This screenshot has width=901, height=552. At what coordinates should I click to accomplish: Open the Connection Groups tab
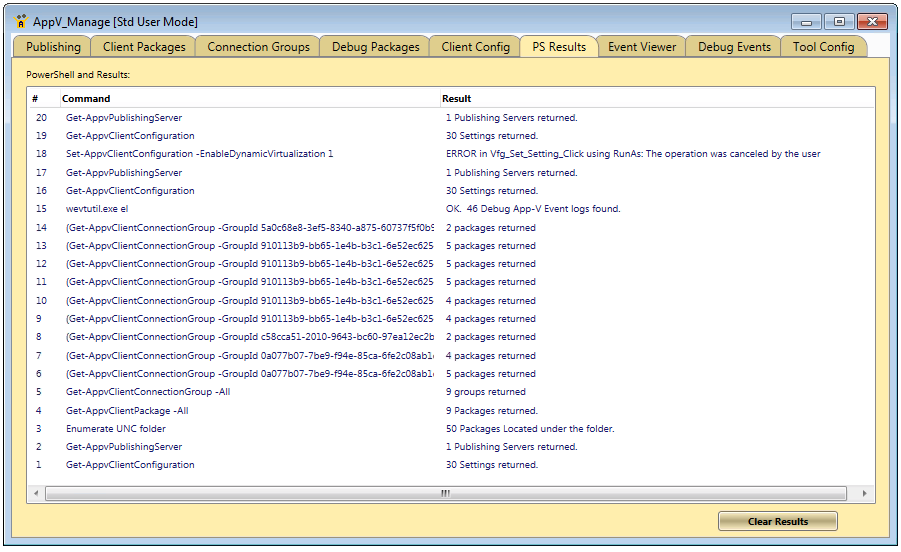pos(258,47)
